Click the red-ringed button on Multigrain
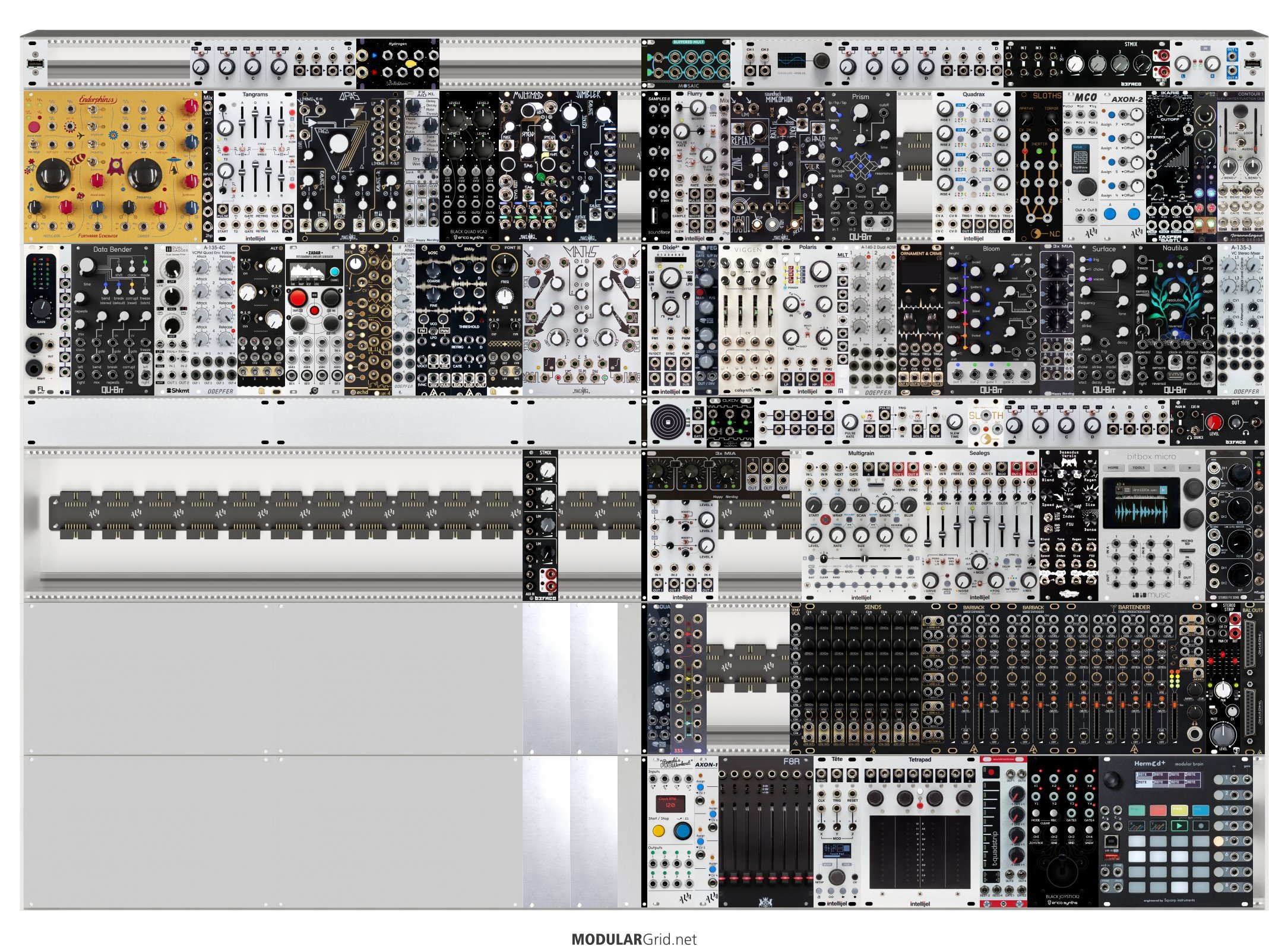The image size is (1269, 952). 825,520
